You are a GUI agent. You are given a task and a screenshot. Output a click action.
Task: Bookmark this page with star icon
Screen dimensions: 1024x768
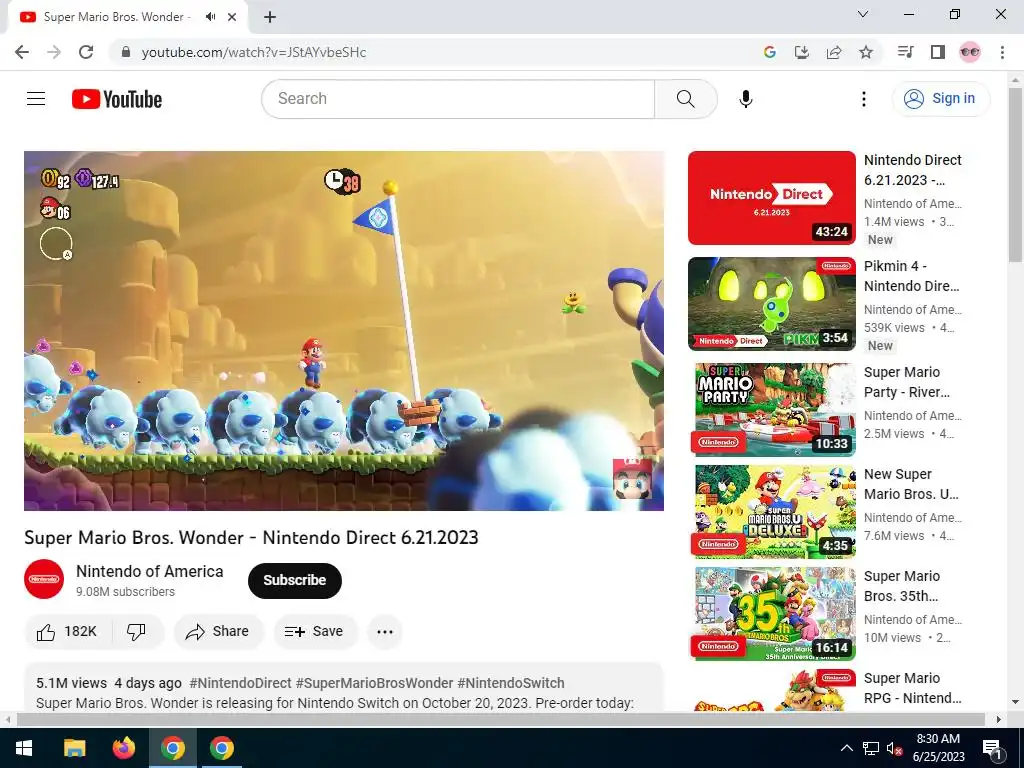click(x=866, y=52)
